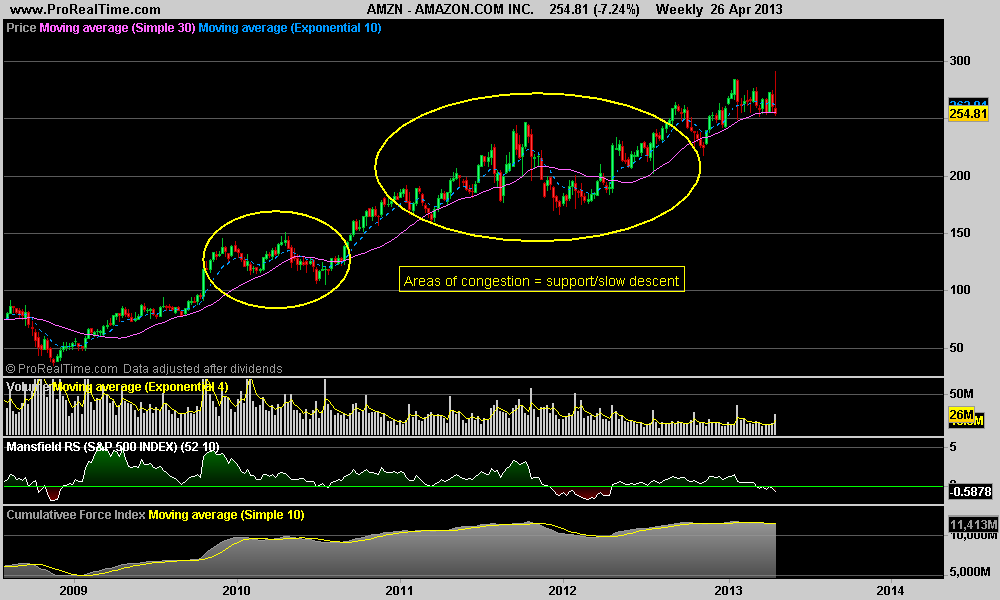Select the AMZN - AMAZON.COM INC. title
The height and width of the screenshot is (600, 1000).
450,10
